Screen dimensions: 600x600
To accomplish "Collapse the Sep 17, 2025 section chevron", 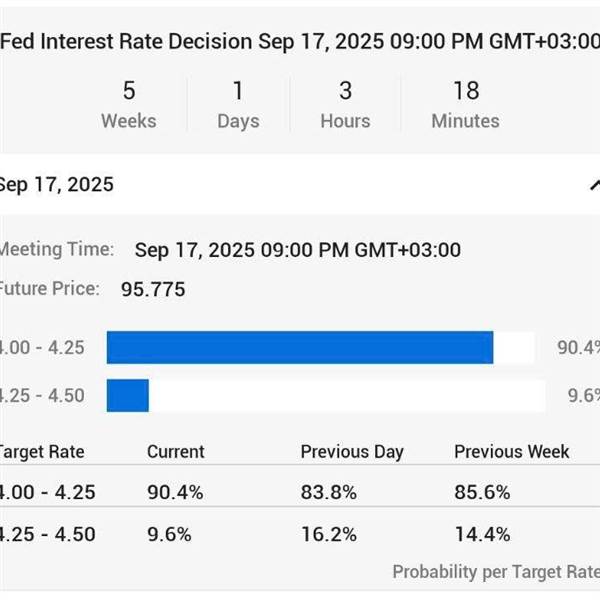I will [x=594, y=184].
